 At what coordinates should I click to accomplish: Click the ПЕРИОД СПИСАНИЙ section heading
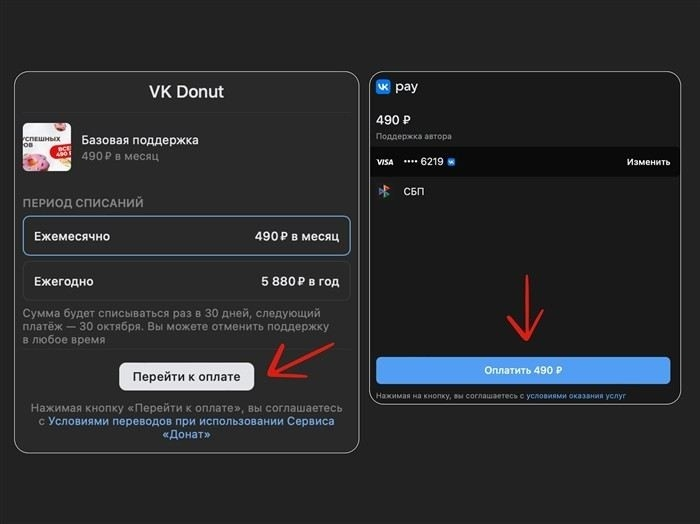point(83,203)
